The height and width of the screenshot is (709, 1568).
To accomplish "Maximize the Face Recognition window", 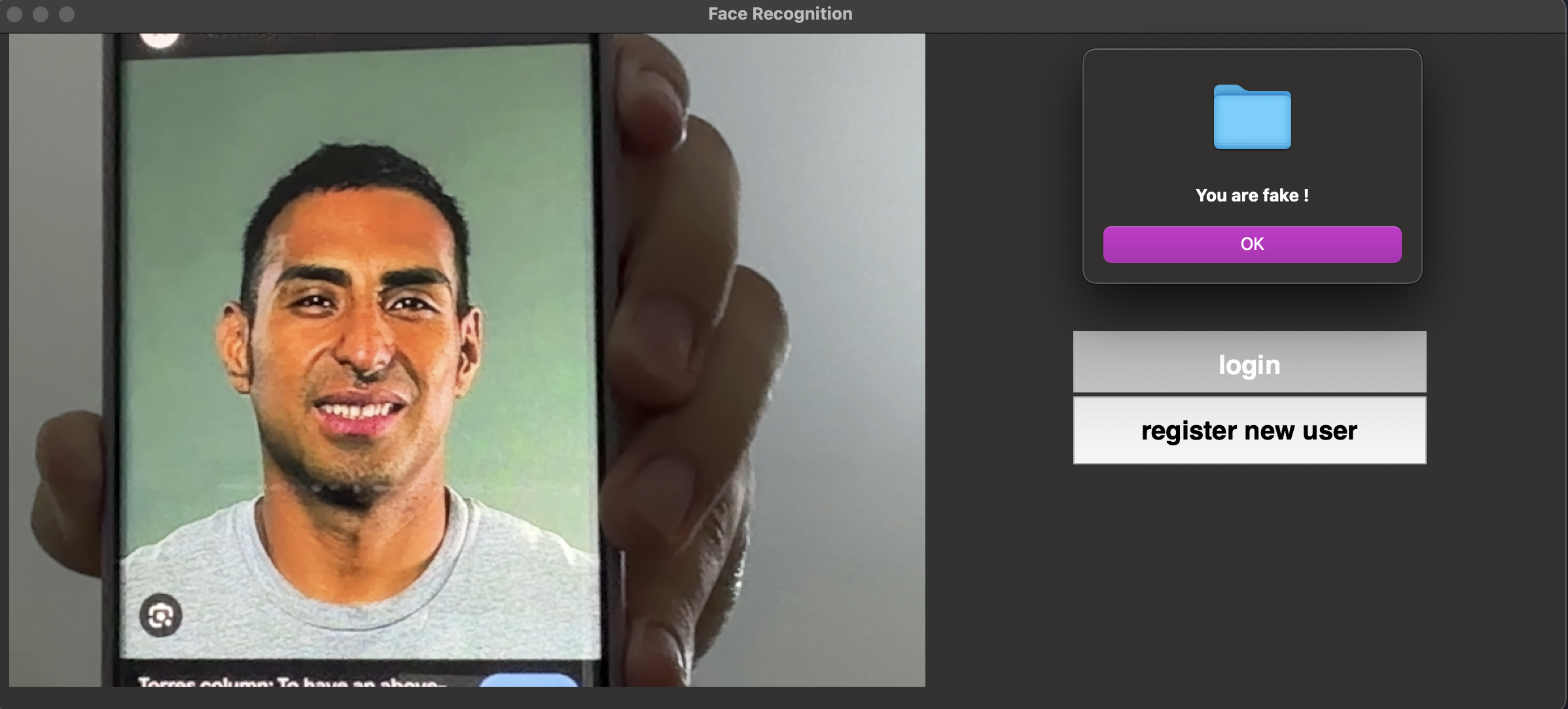I will coord(67,14).
